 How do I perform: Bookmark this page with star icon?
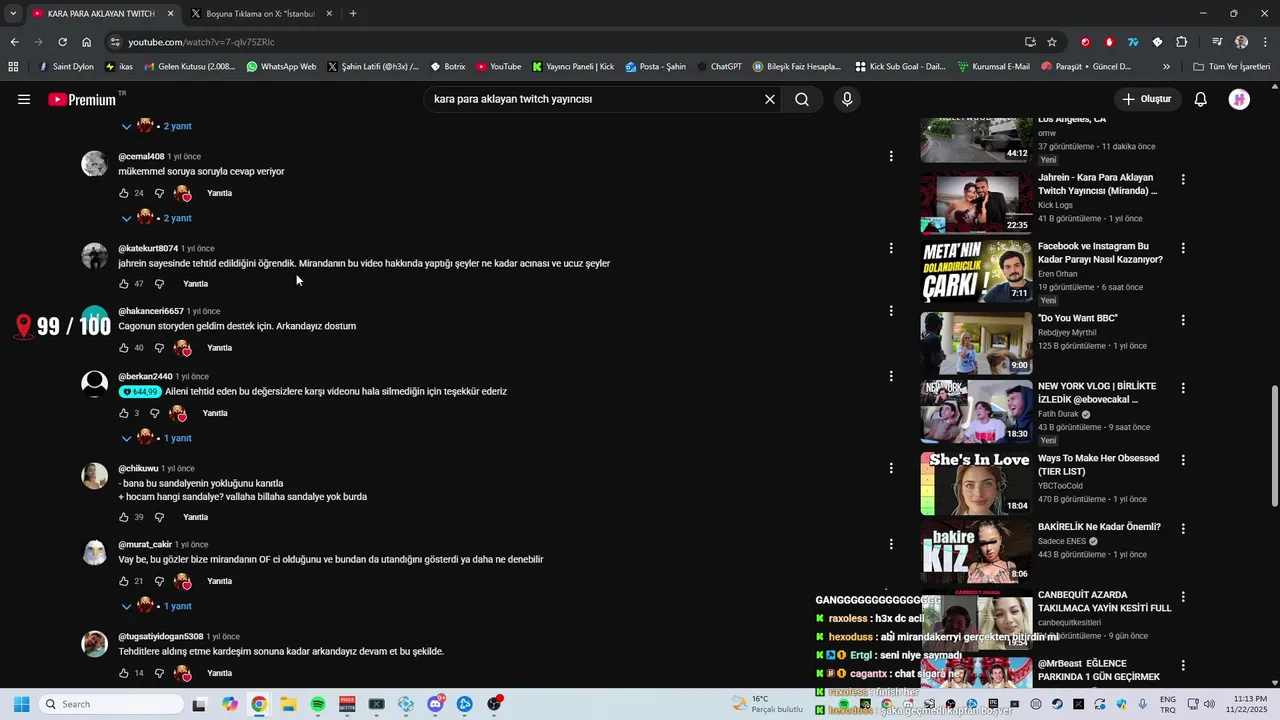1052,42
